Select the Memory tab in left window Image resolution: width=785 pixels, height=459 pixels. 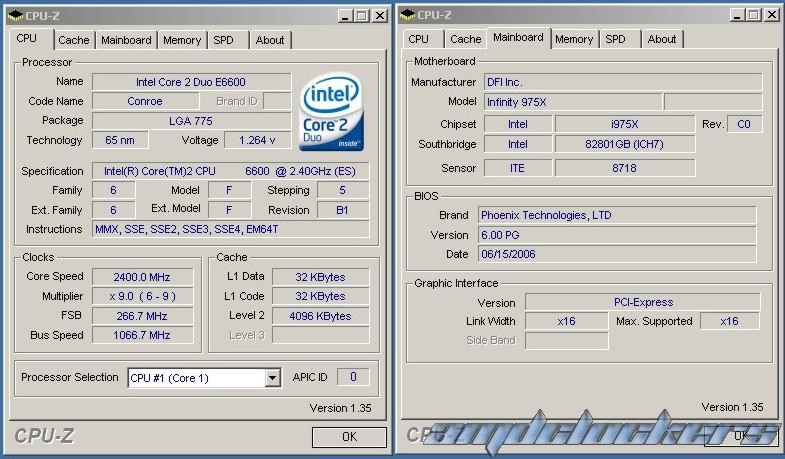(182, 40)
